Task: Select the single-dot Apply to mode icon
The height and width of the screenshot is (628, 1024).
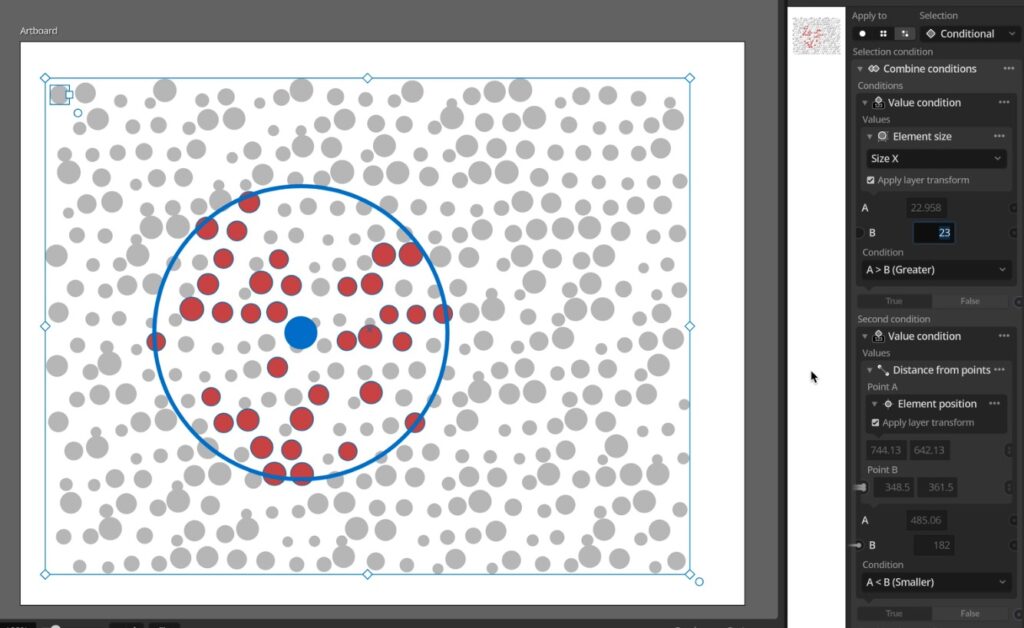Action: click(862, 33)
